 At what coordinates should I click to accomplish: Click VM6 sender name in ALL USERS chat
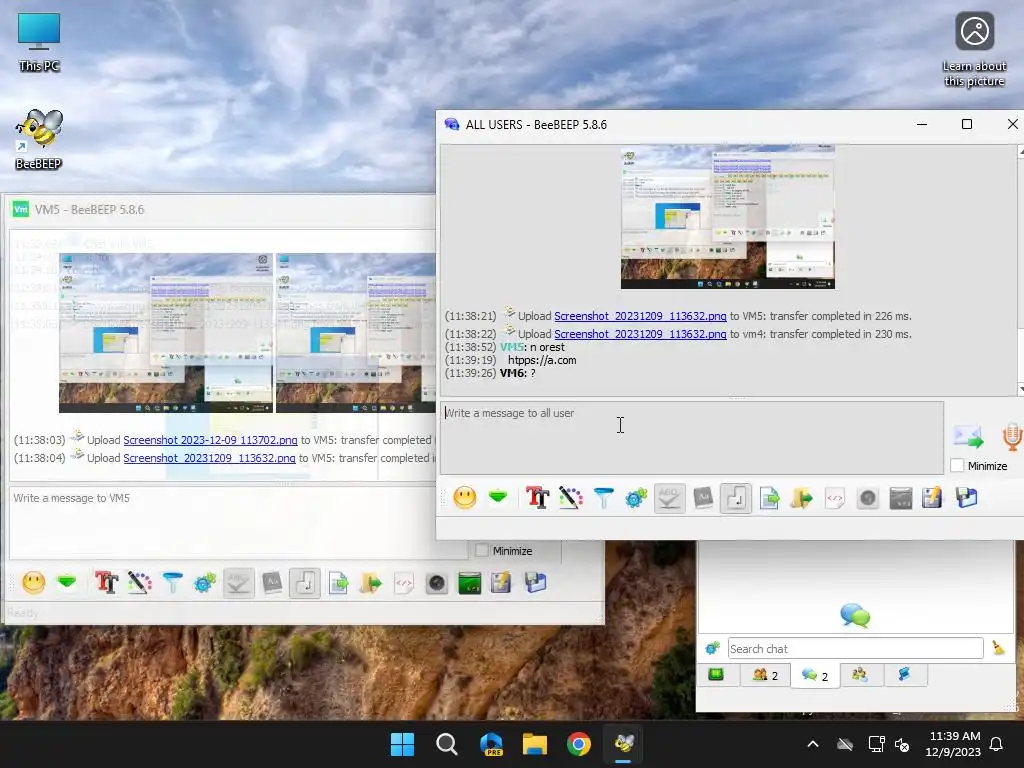(513, 374)
